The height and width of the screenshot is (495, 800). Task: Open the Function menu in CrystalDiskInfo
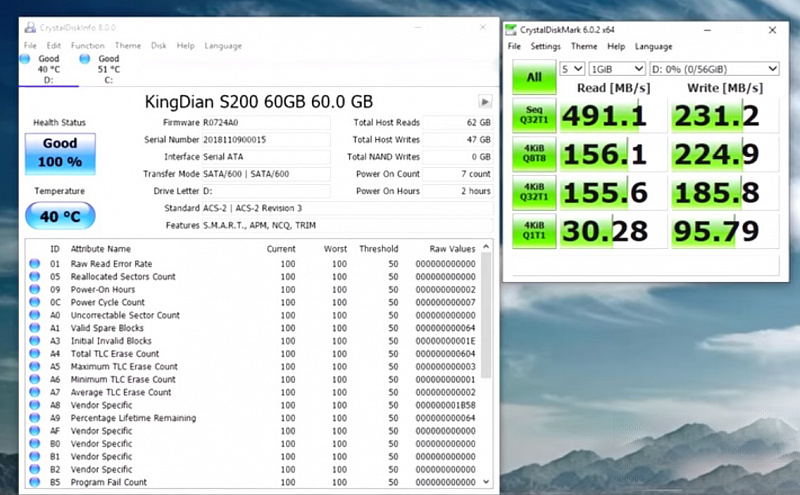(x=87, y=45)
